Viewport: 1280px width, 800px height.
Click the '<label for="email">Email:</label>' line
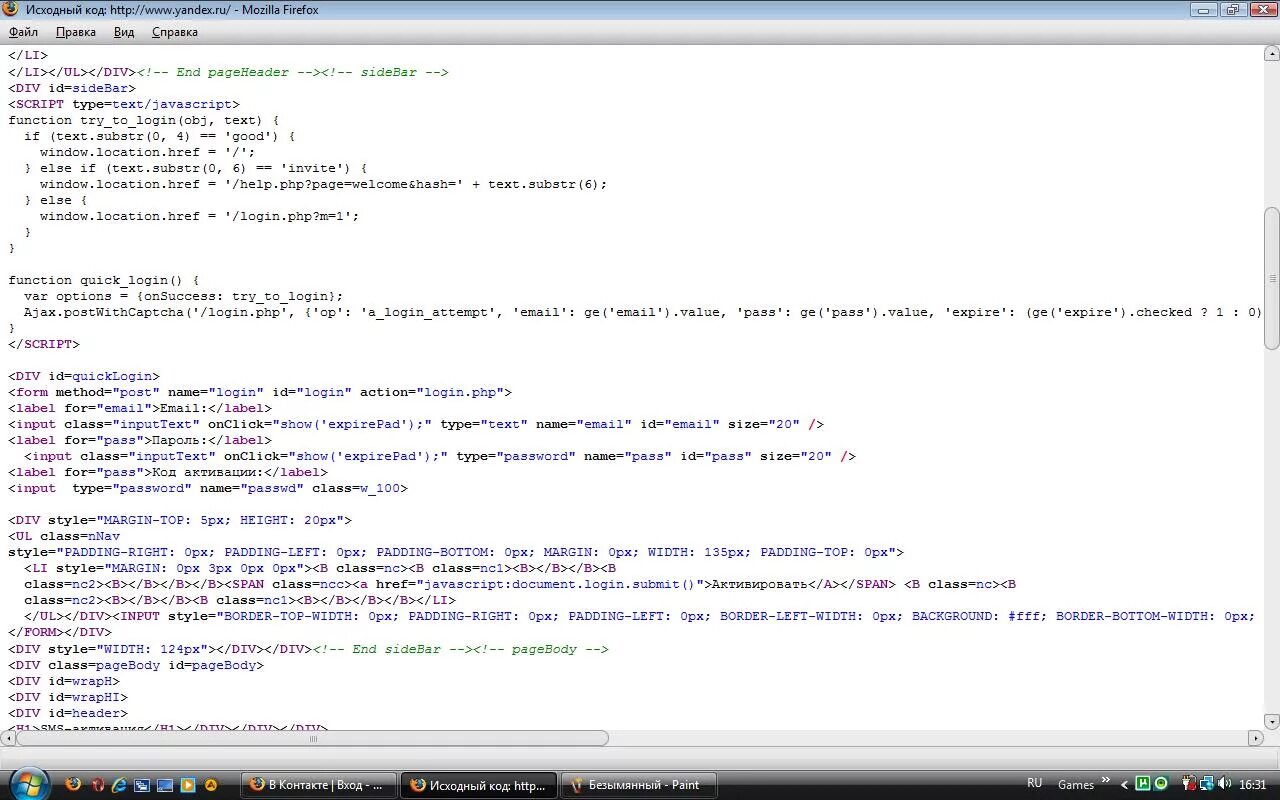point(140,408)
